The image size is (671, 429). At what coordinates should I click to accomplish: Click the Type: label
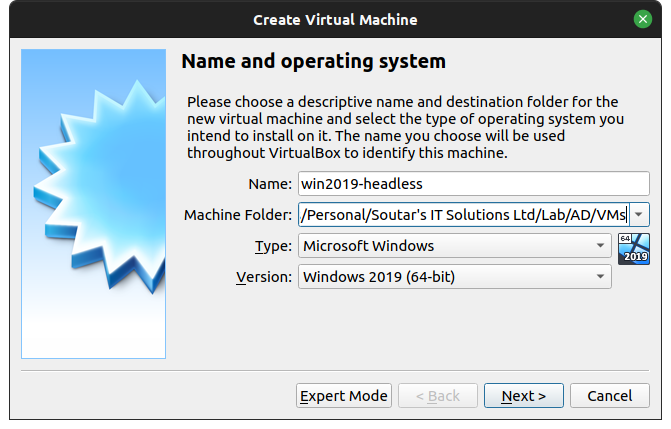(273, 246)
